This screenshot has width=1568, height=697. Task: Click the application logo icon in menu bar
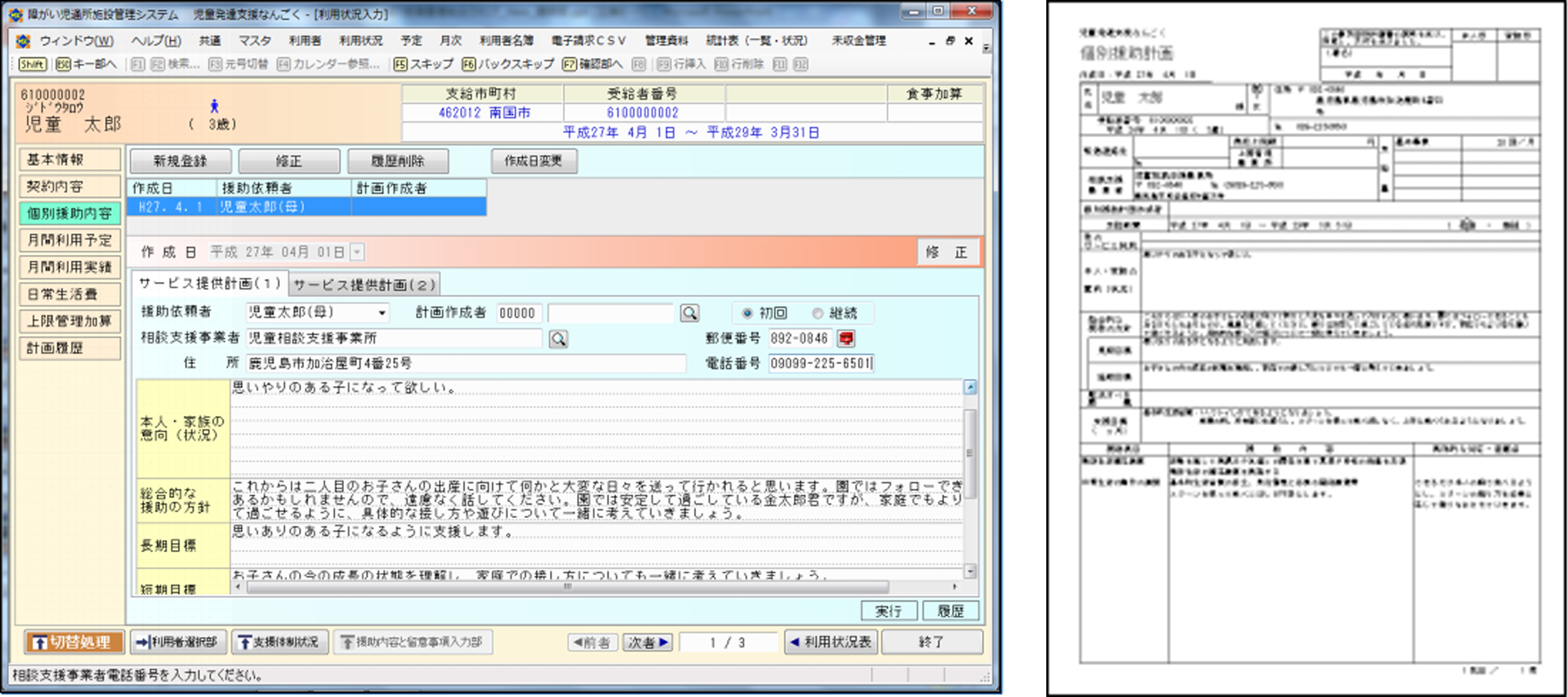click(23, 41)
